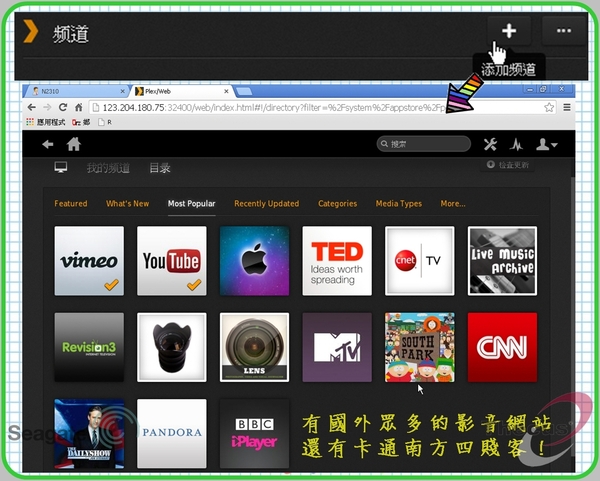Open the BBC iPlayer channel tile
The height and width of the screenshot is (481, 600).
[x=254, y=434]
